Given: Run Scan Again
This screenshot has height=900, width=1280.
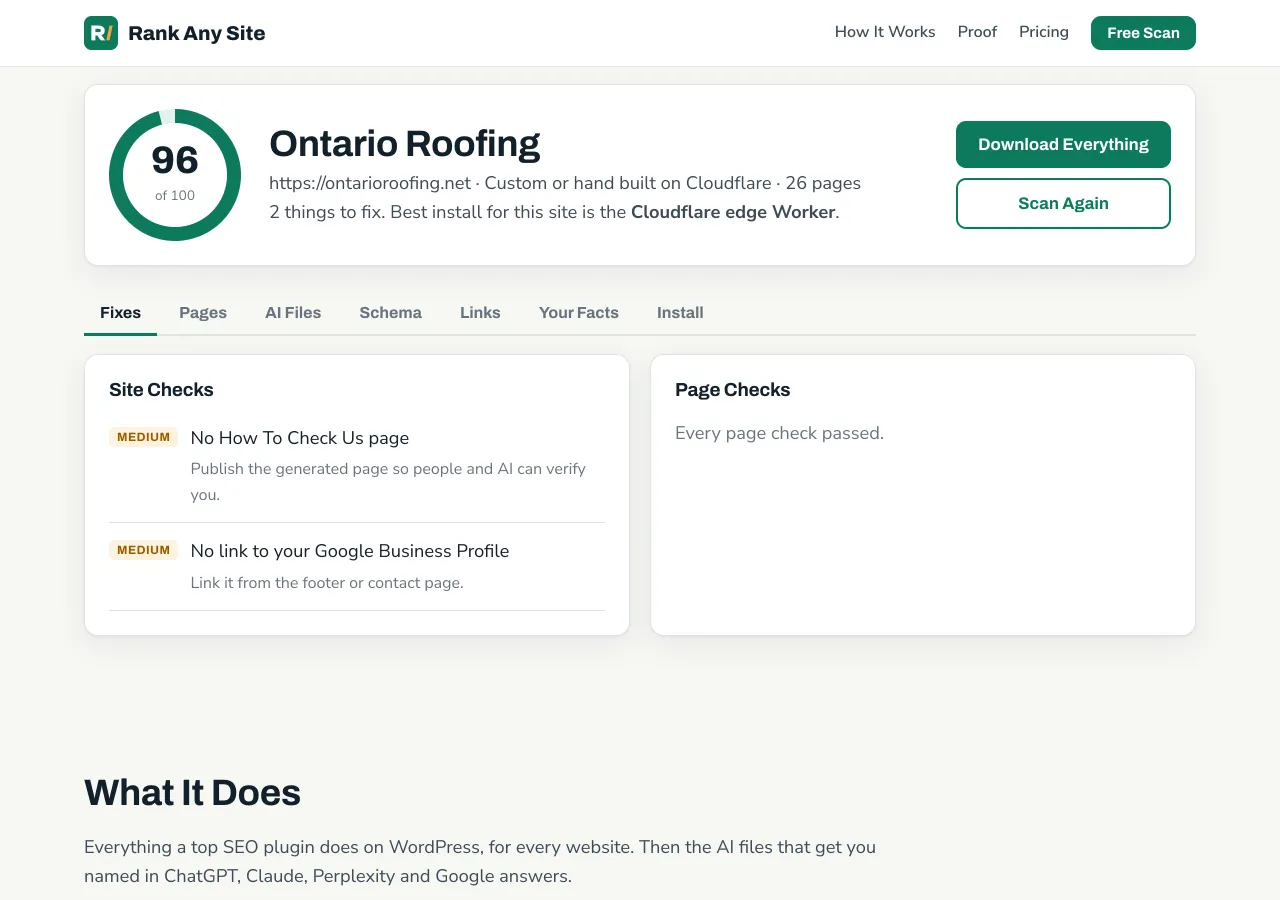Looking at the screenshot, I should pyautogui.click(x=1063, y=203).
